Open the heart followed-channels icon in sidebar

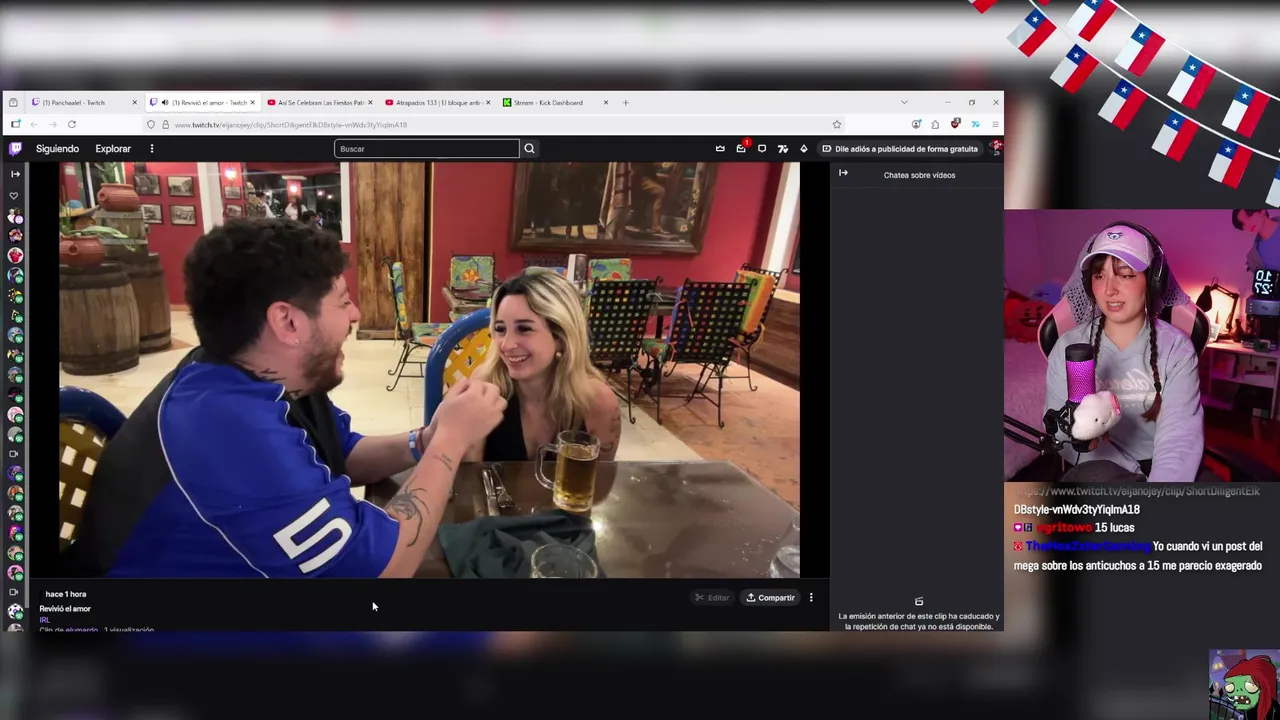(x=15, y=196)
